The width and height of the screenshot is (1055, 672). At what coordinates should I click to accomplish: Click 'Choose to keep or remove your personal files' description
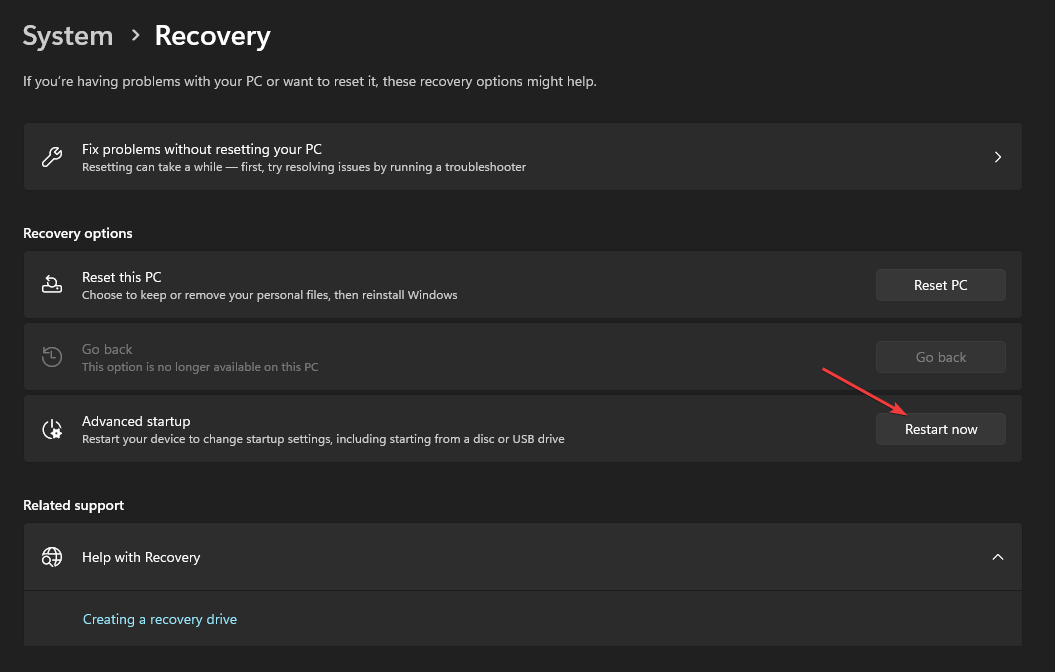[x=269, y=295]
